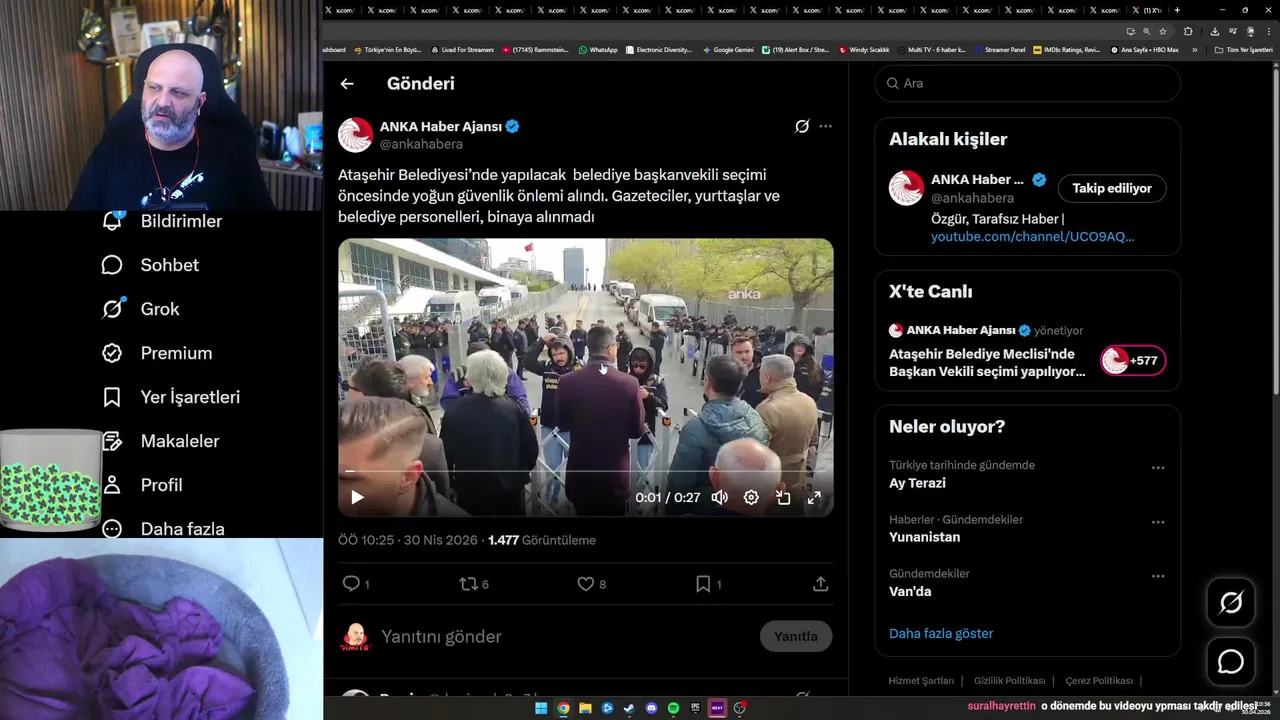The image size is (1280, 720).
Task: Open Sohbet in the sidebar
Action: point(150,265)
